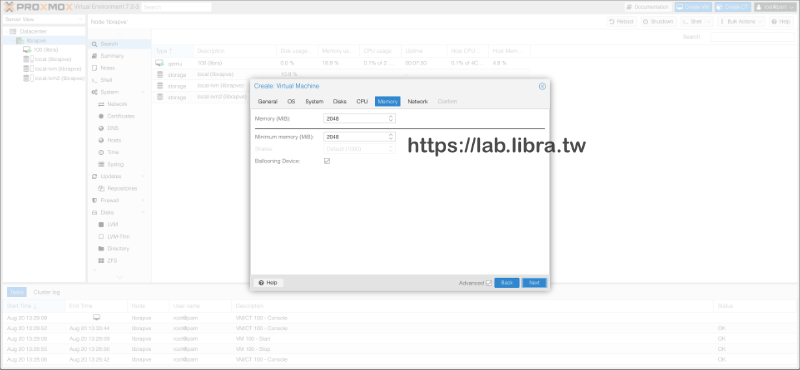Click the Create CT button

coord(733,7)
